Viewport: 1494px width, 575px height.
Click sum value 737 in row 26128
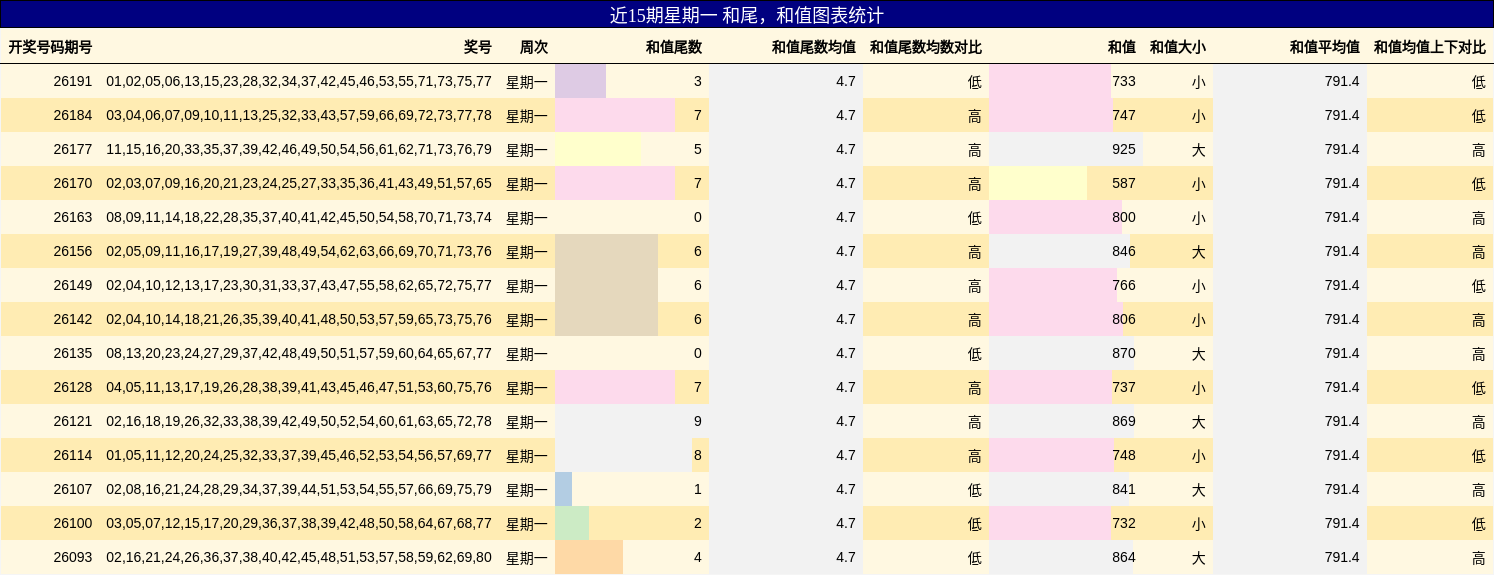(1124, 387)
